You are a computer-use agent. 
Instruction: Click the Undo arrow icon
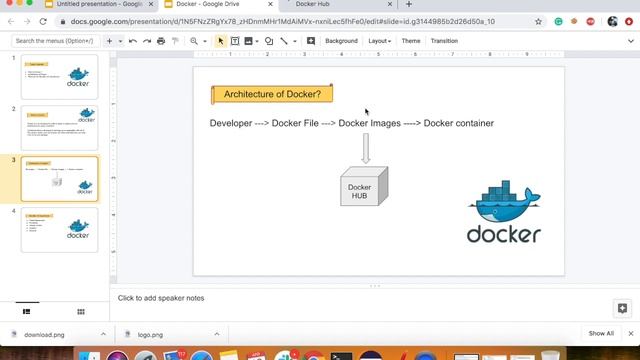point(133,41)
